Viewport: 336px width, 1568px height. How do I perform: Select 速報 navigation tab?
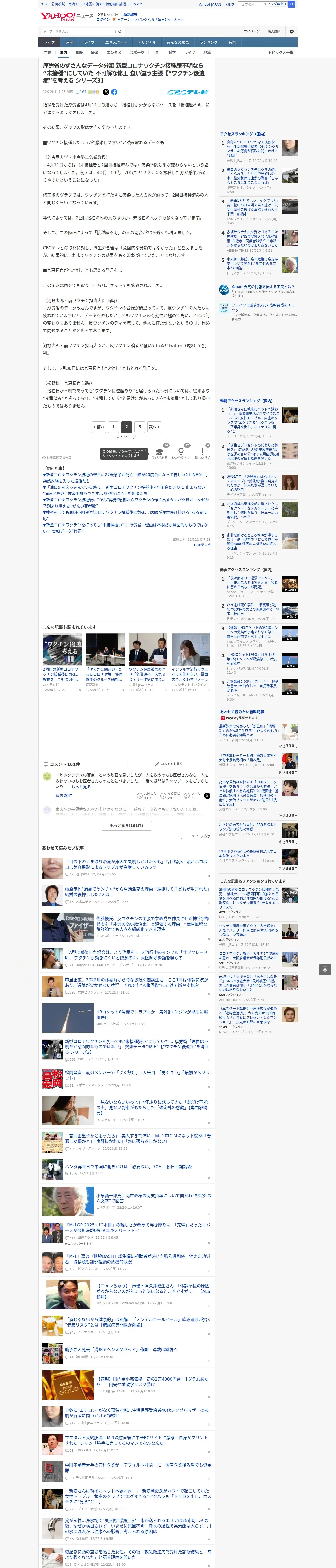point(69,43)
